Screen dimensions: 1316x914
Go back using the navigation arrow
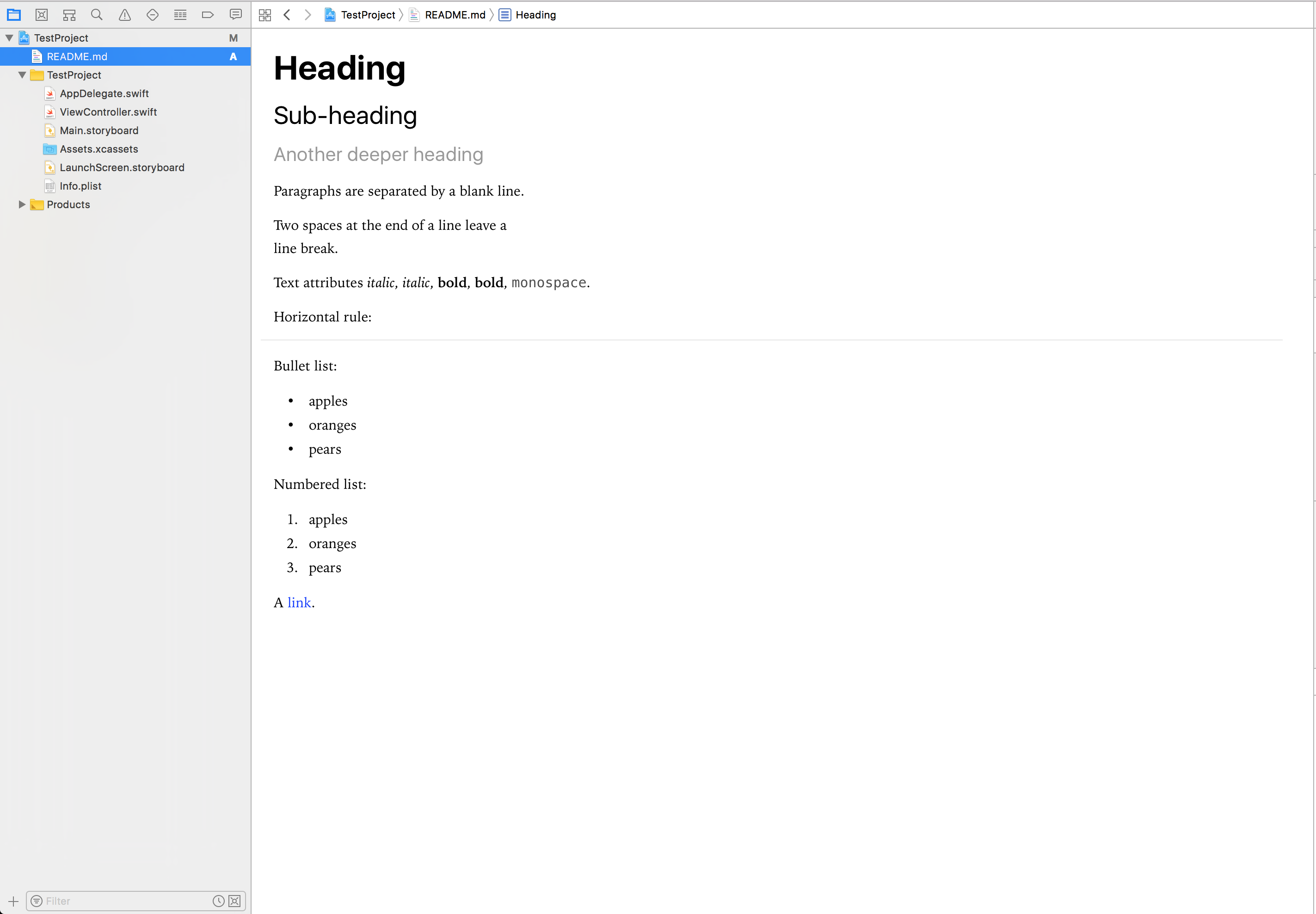tap(287, 15)
